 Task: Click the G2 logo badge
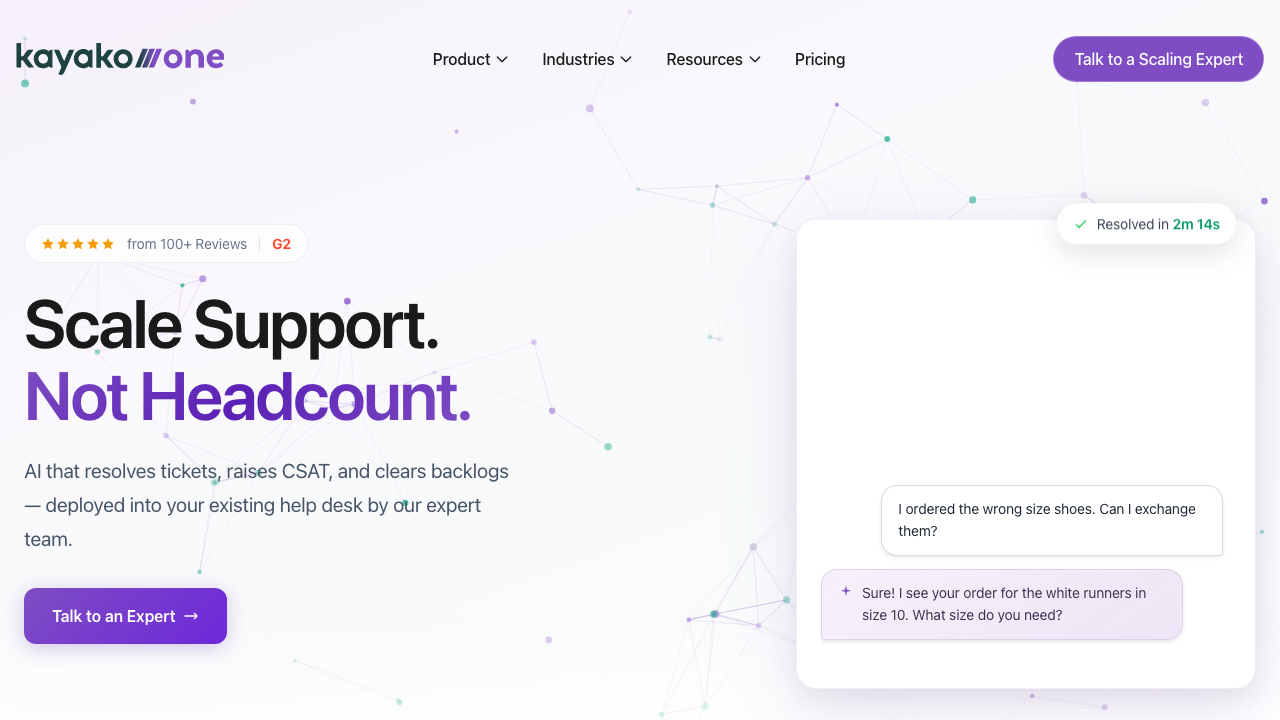coord(281,244)
